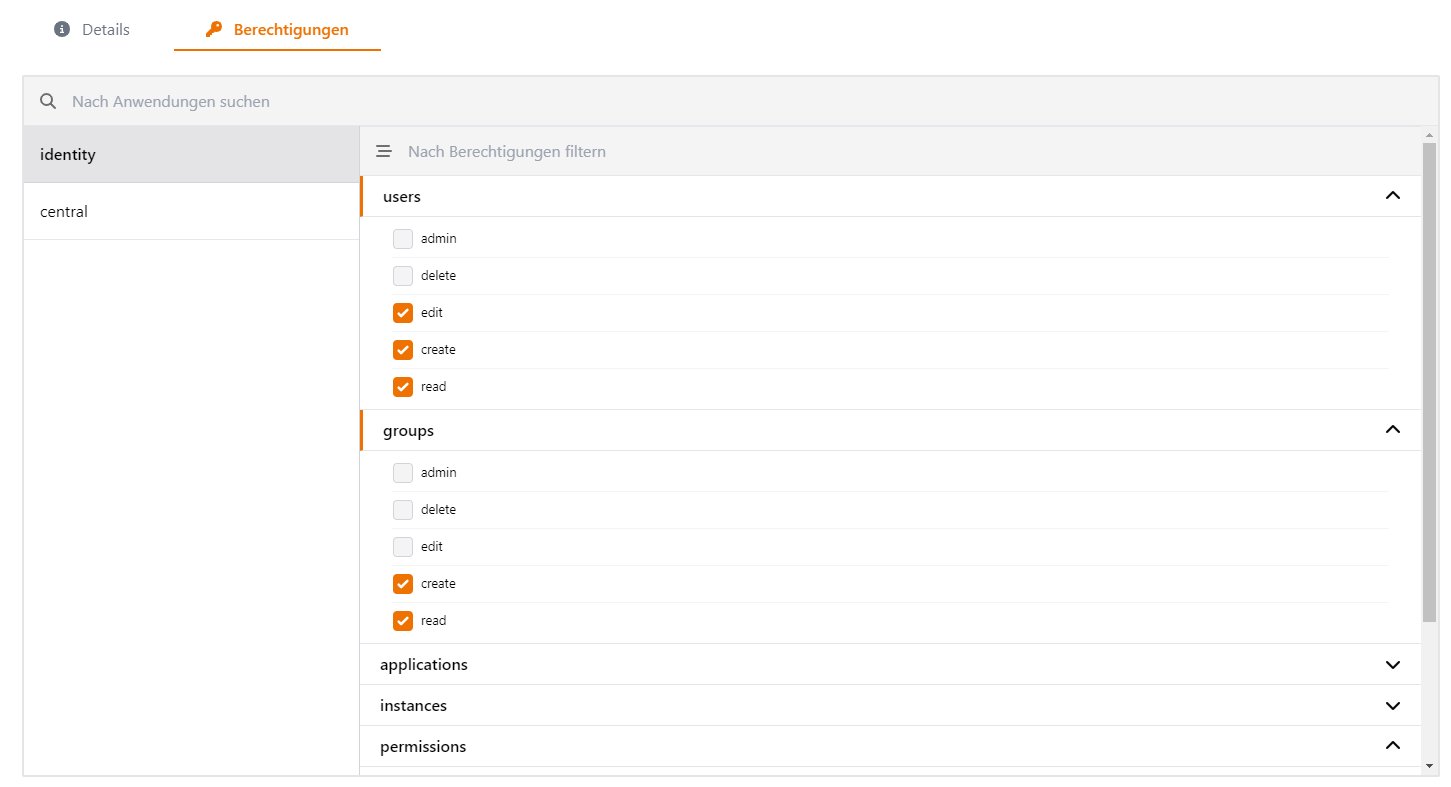Expand the applications section
The height and width of the screenshot is (787, 1451).
click(x=1392, y=665)
